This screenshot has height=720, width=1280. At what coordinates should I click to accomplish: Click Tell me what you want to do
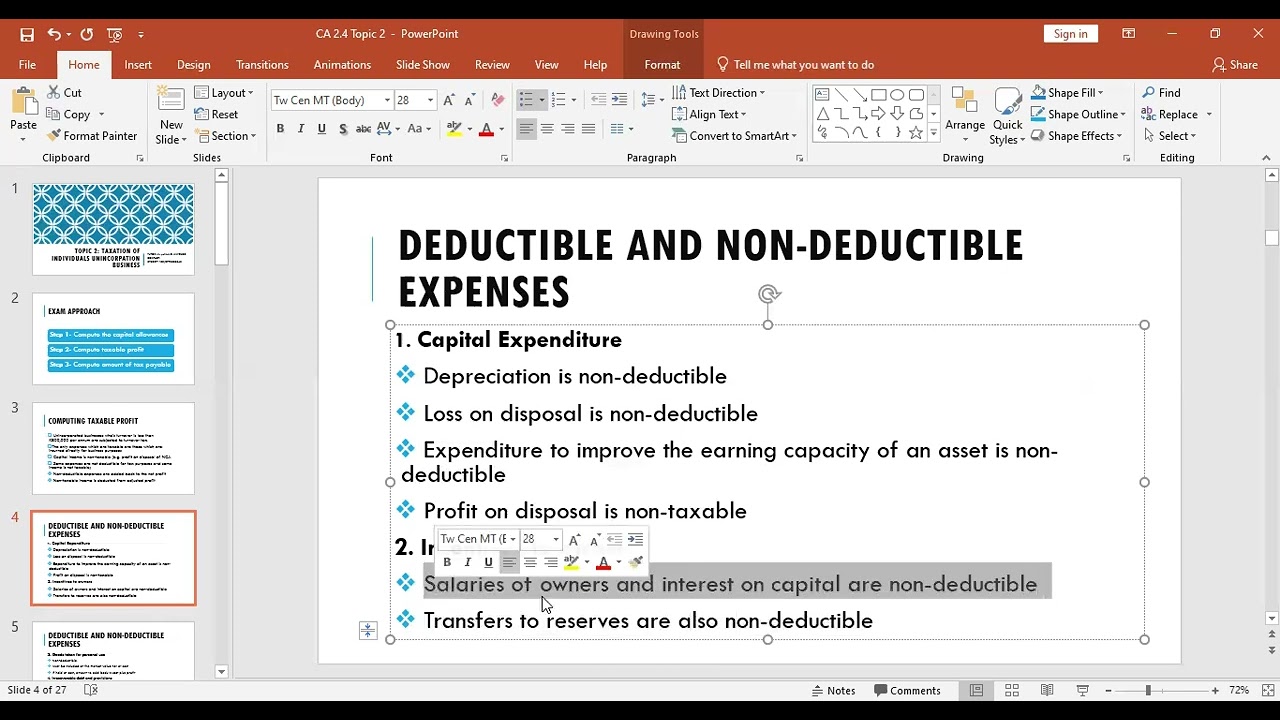(796, 65)
